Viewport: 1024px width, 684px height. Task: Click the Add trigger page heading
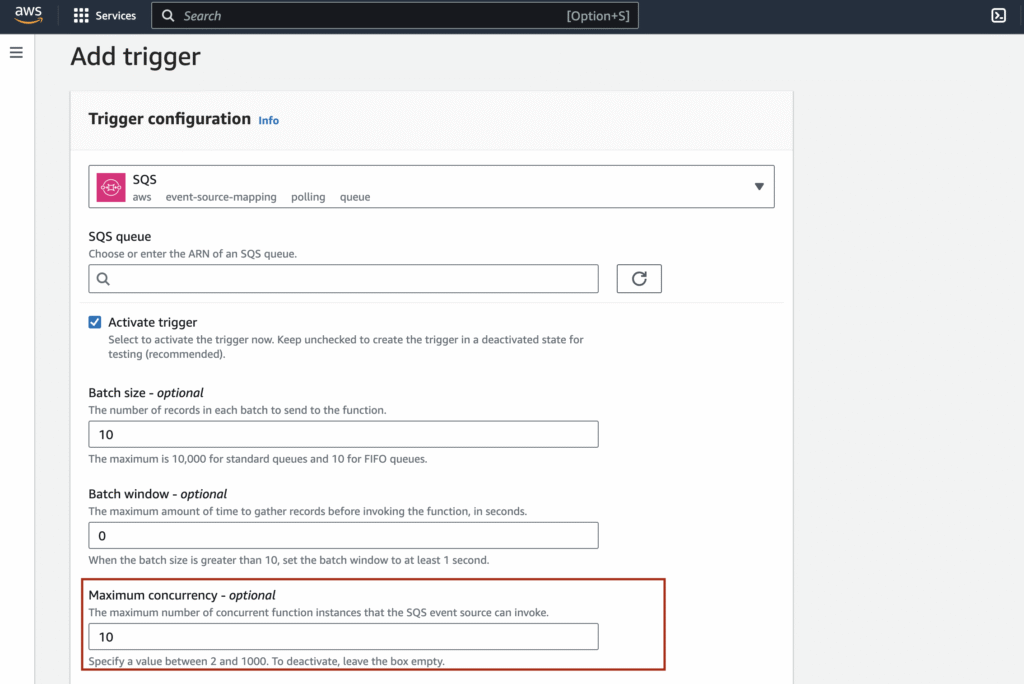[135, 57]
